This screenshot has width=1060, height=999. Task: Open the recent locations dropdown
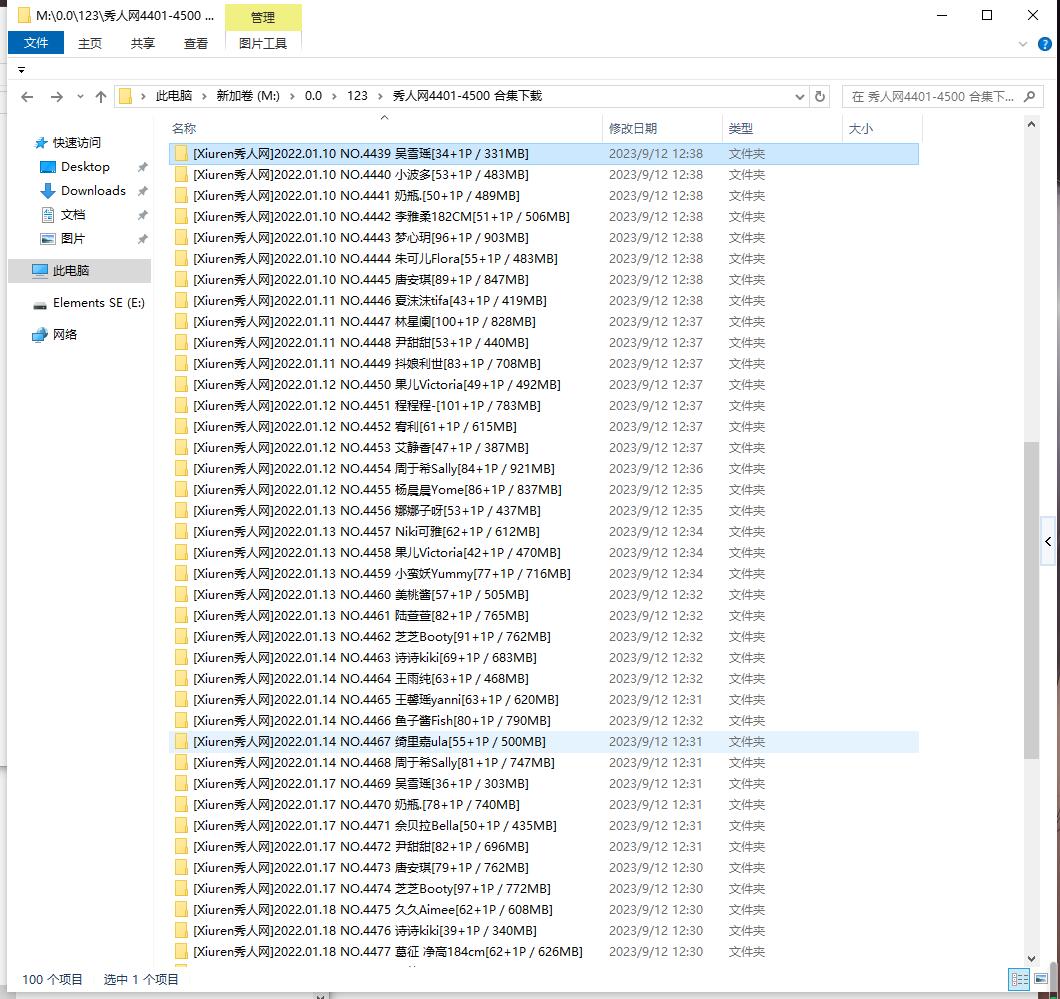pos(78,97)
